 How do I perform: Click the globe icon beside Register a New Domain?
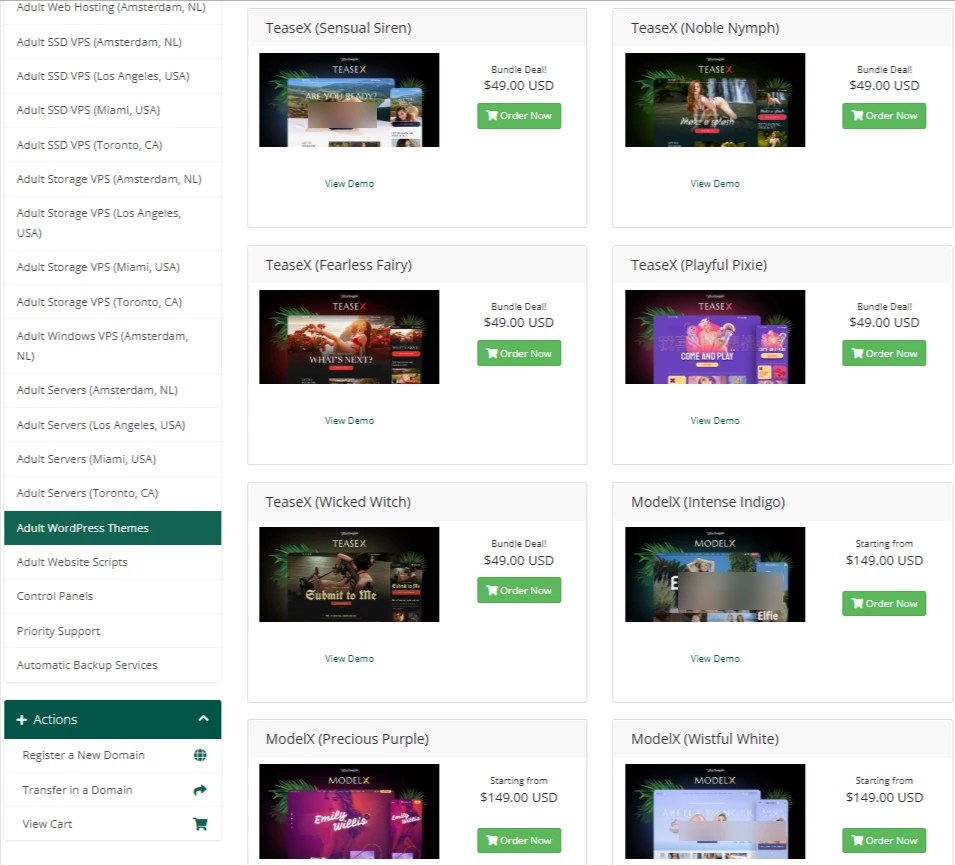click(x=200, y=755)
